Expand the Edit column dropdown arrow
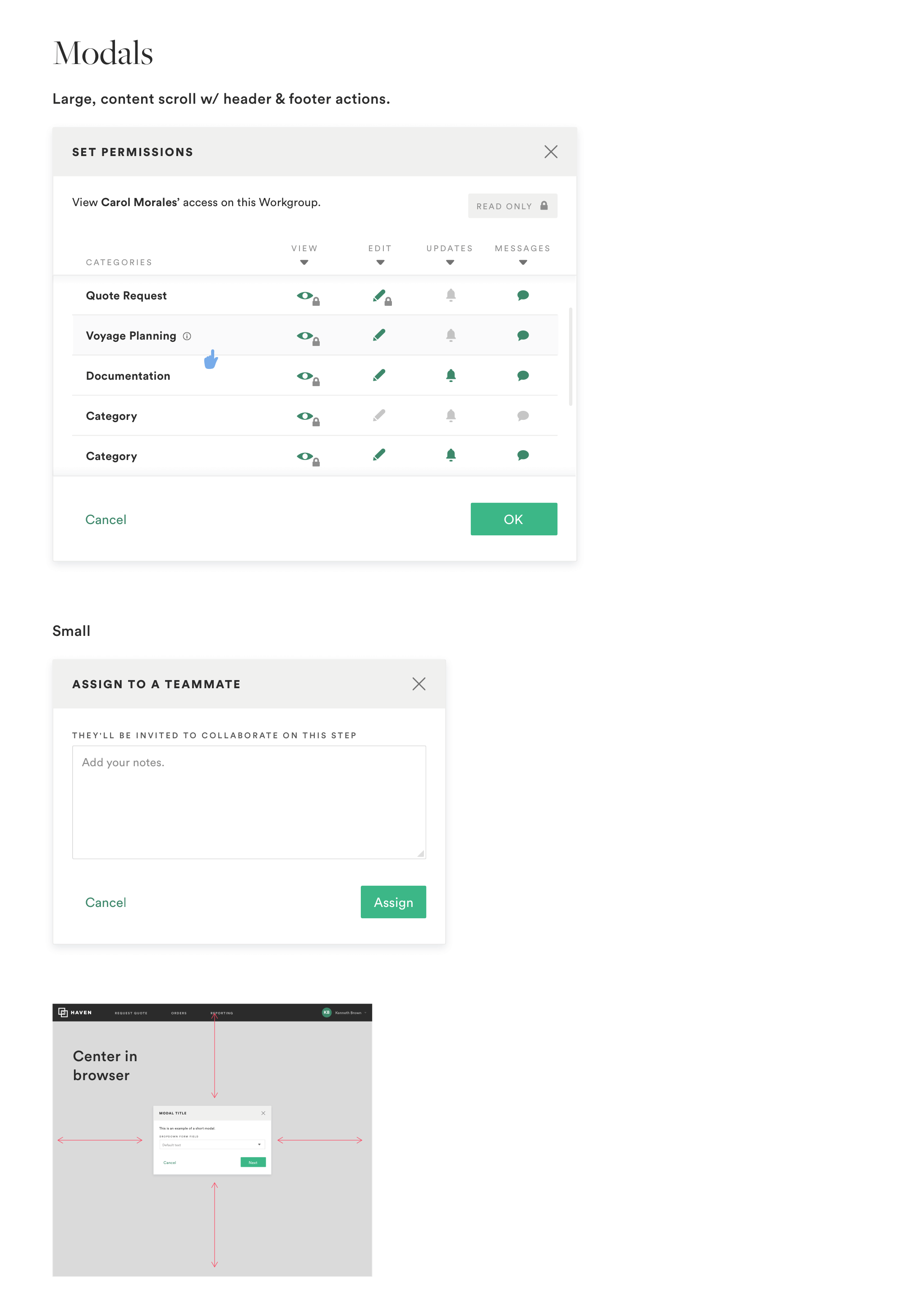The image size is (902, 1316). coord(380,262)
